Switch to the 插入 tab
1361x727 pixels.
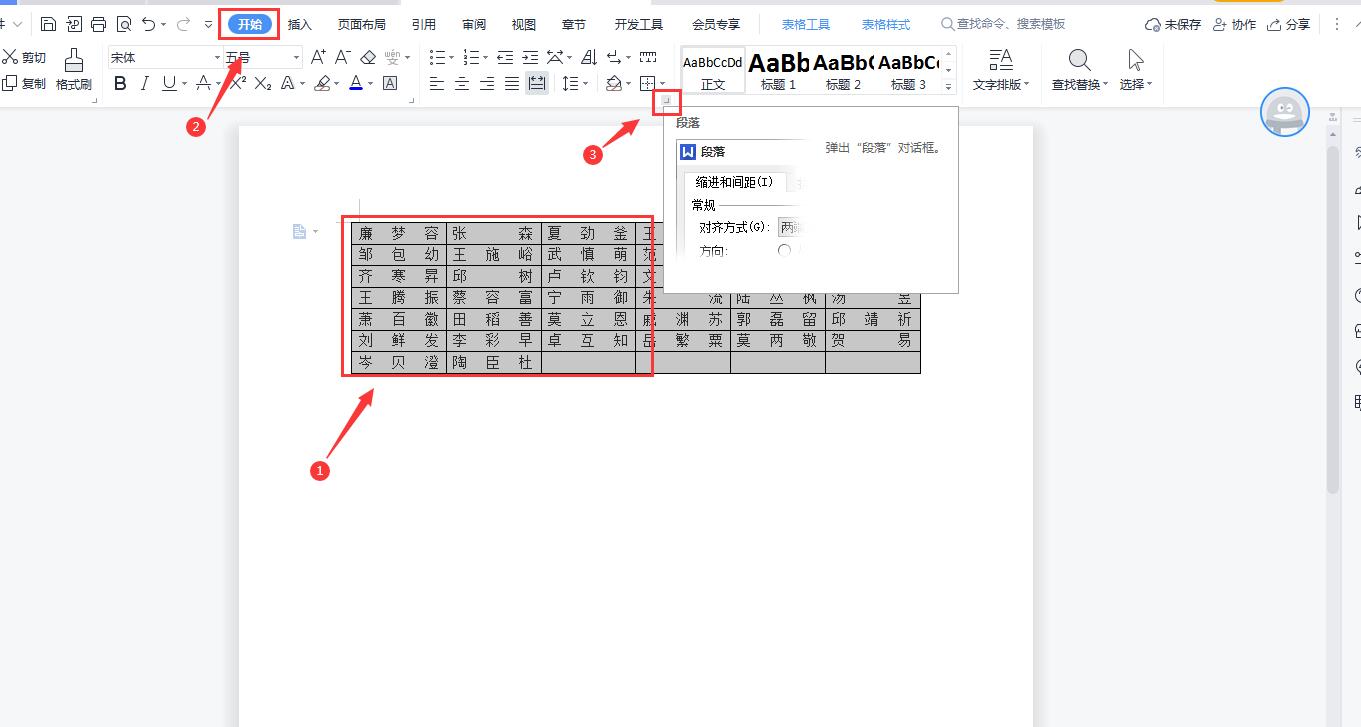tap(299, 24)
